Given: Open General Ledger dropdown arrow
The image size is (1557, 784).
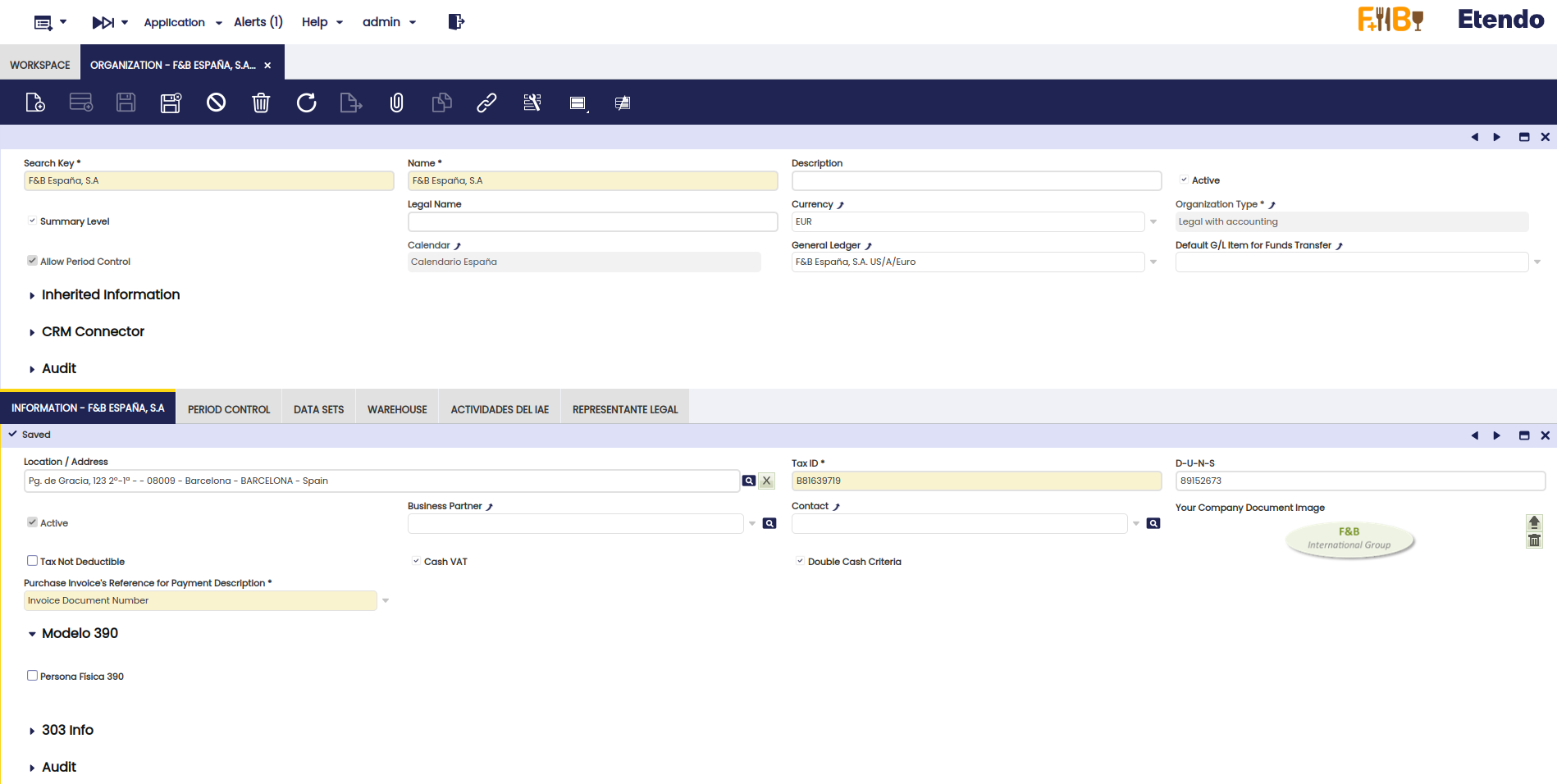Looking at the screenshot, I should pos(1153,262).
